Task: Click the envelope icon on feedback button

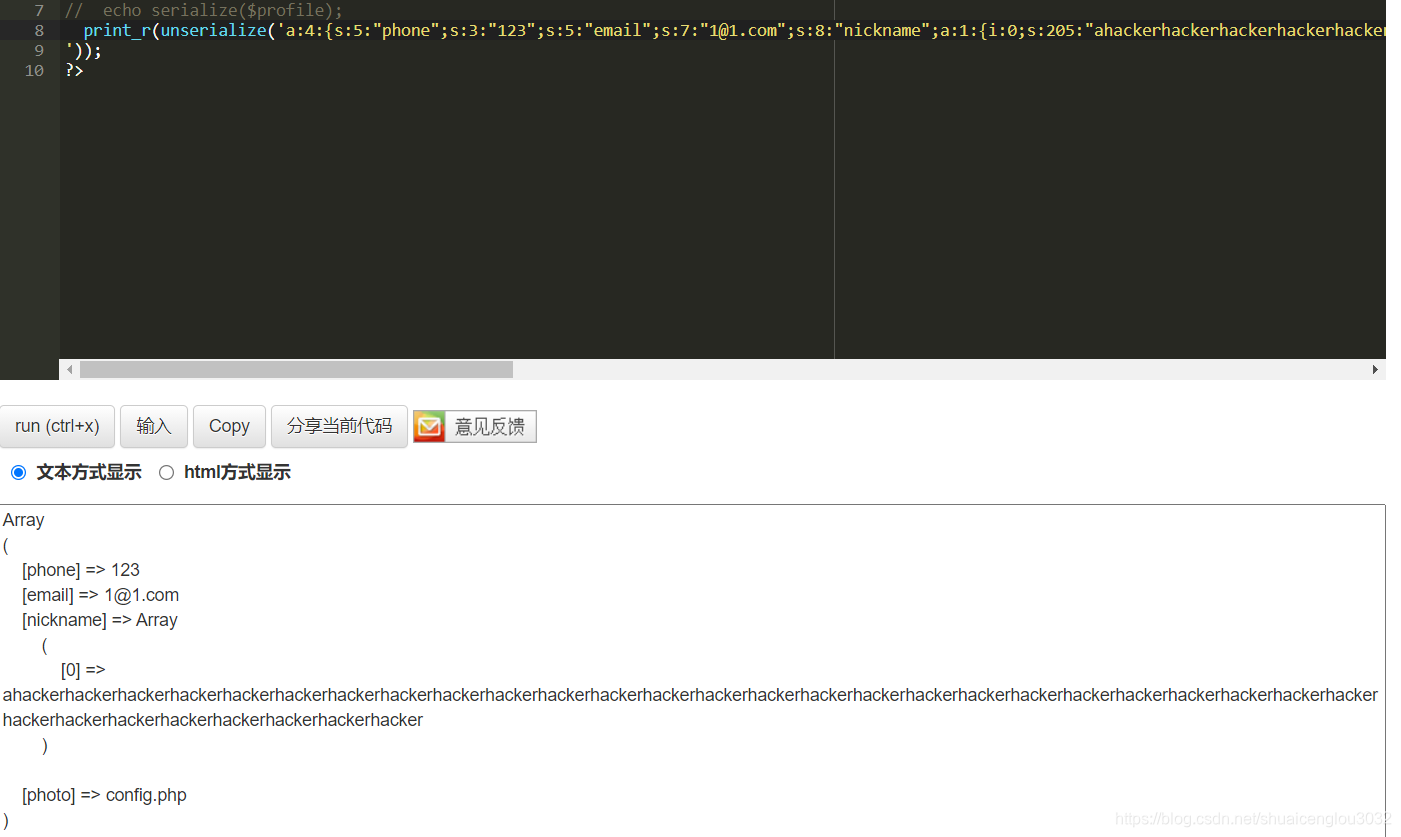Action: click(x=429, y=427)
